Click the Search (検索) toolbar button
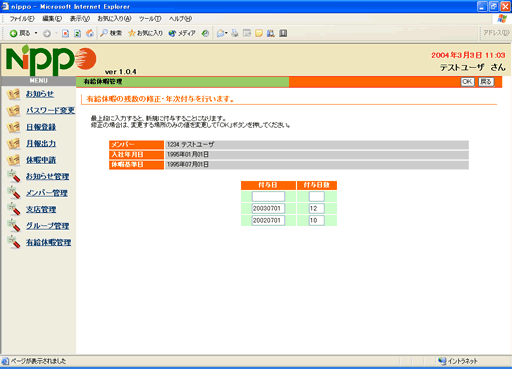The width and height of the screenshot is (512, 369). pos(111,33)
